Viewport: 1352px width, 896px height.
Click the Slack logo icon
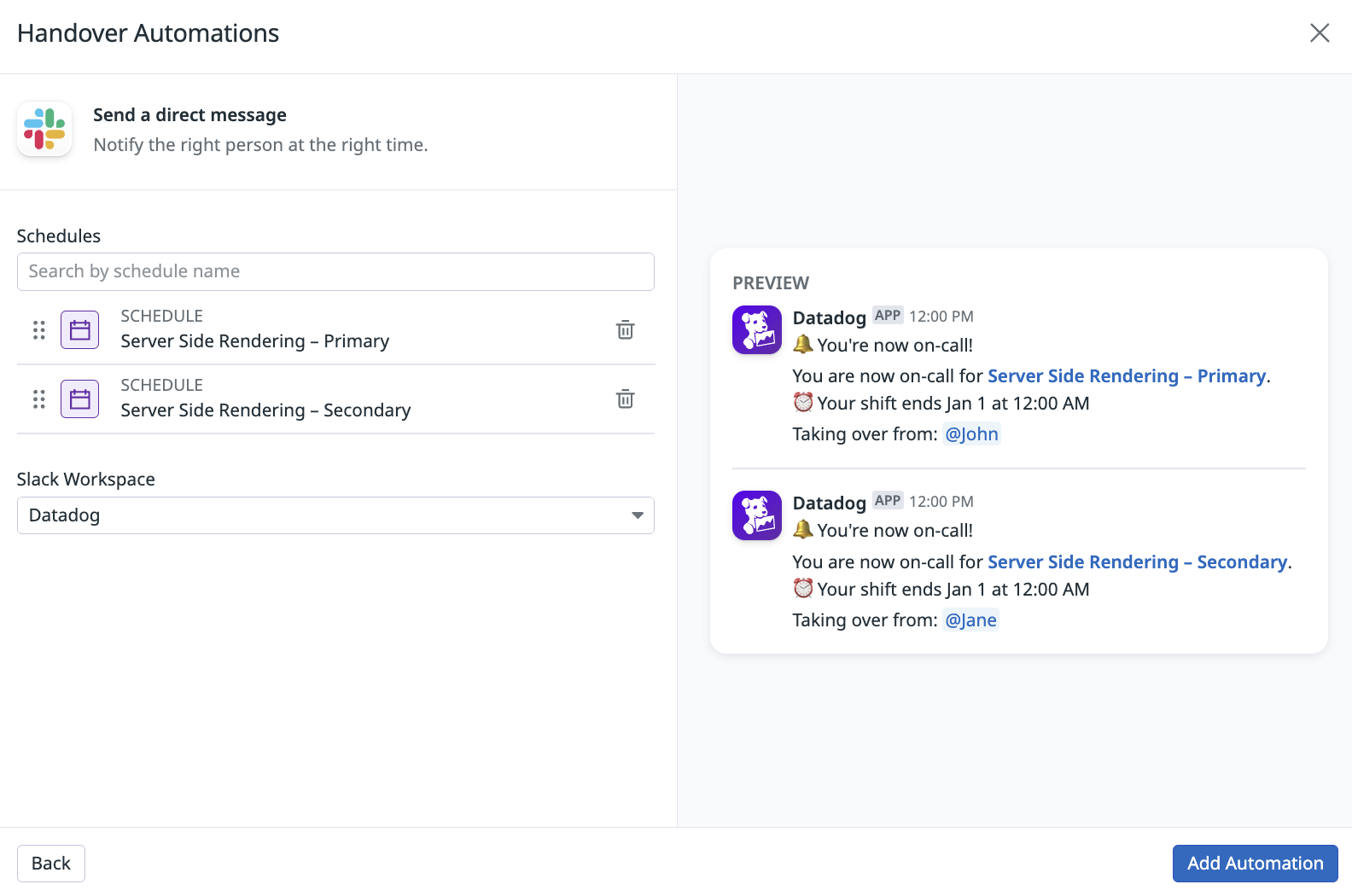tap(44, 129)
